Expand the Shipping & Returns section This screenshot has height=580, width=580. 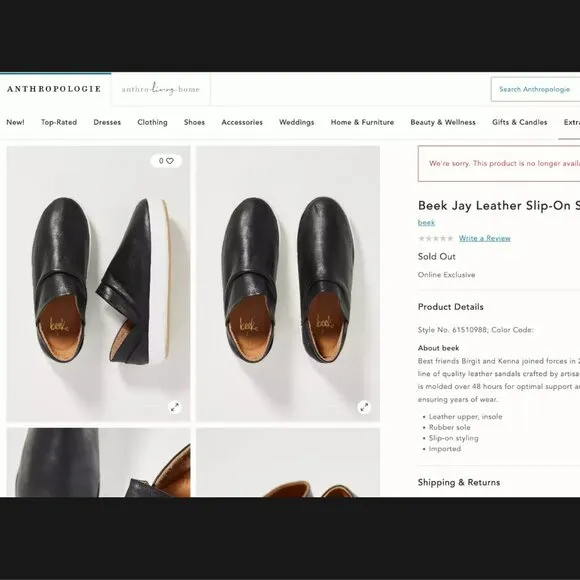click(459, 482)
